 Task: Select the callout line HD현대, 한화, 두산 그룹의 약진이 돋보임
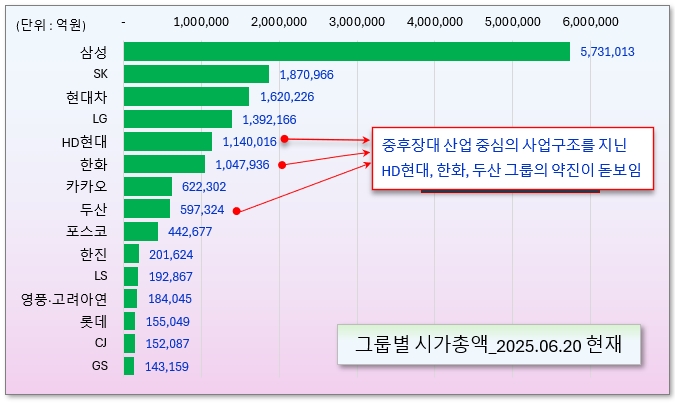511,170
